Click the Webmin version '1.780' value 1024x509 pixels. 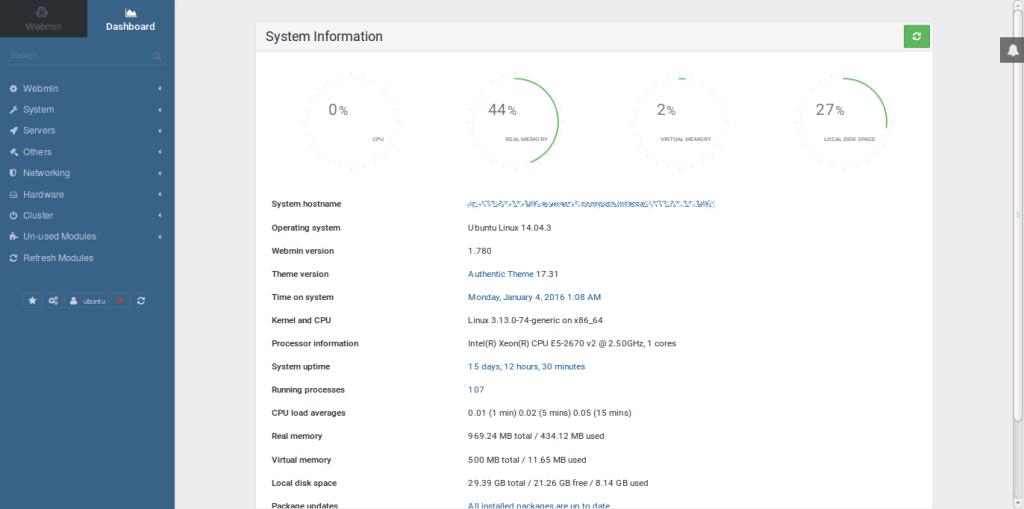[x=479, y=251]
